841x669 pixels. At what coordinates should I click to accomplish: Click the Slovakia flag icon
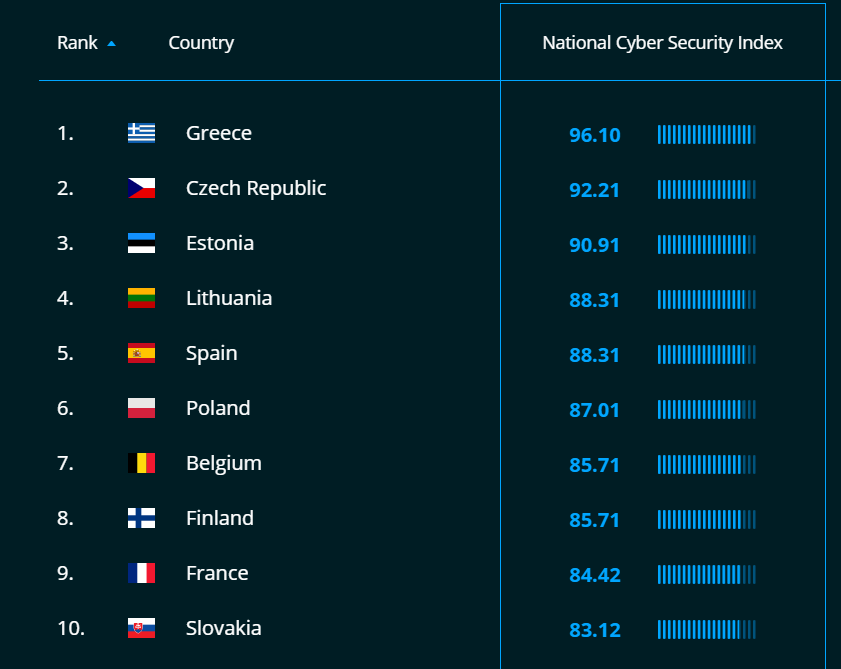tap(141, 628)
